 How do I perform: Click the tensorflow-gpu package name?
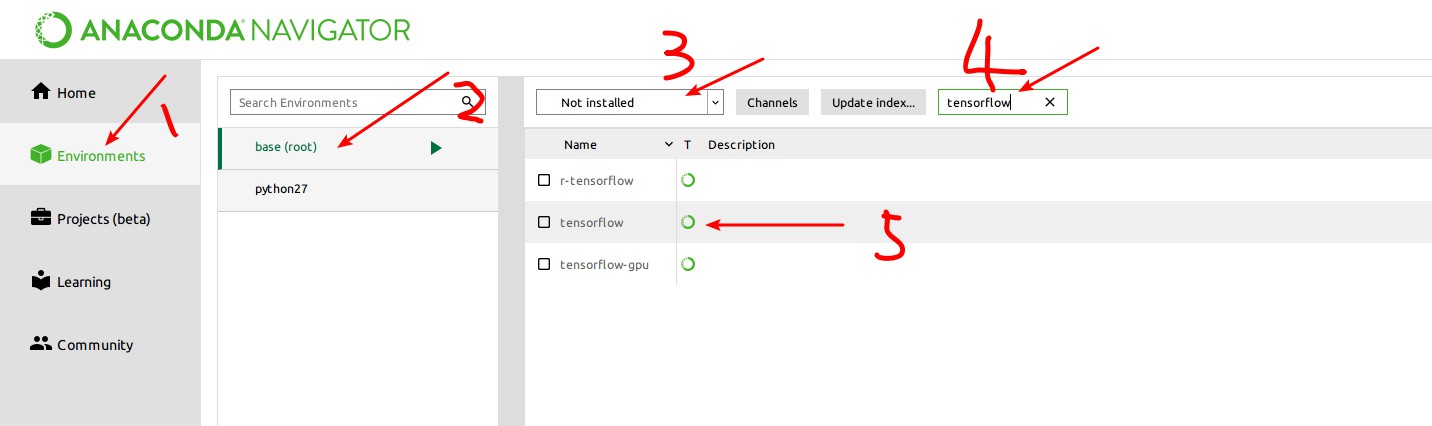click(604, 264)
